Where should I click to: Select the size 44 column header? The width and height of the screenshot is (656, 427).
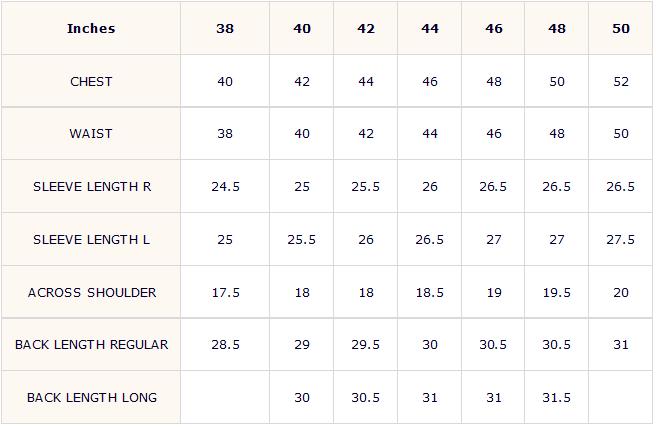point(430,28)
